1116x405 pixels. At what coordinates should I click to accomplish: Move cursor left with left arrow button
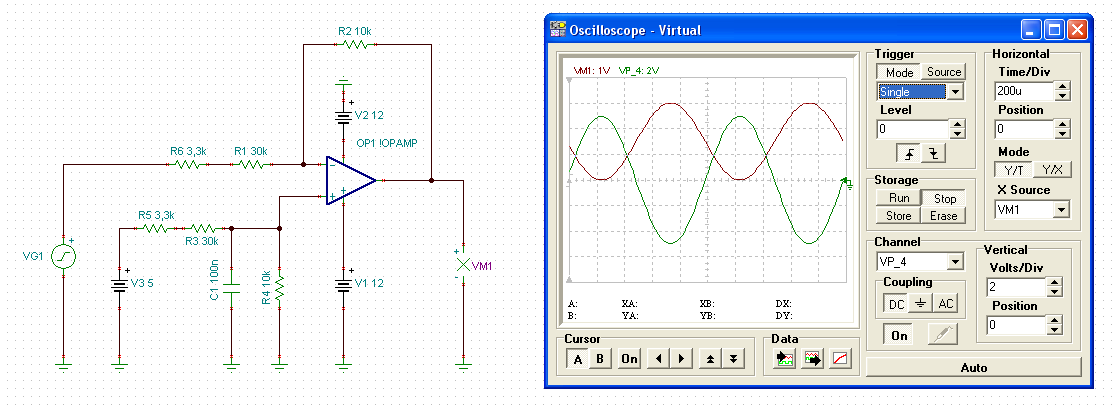point(658,359)
